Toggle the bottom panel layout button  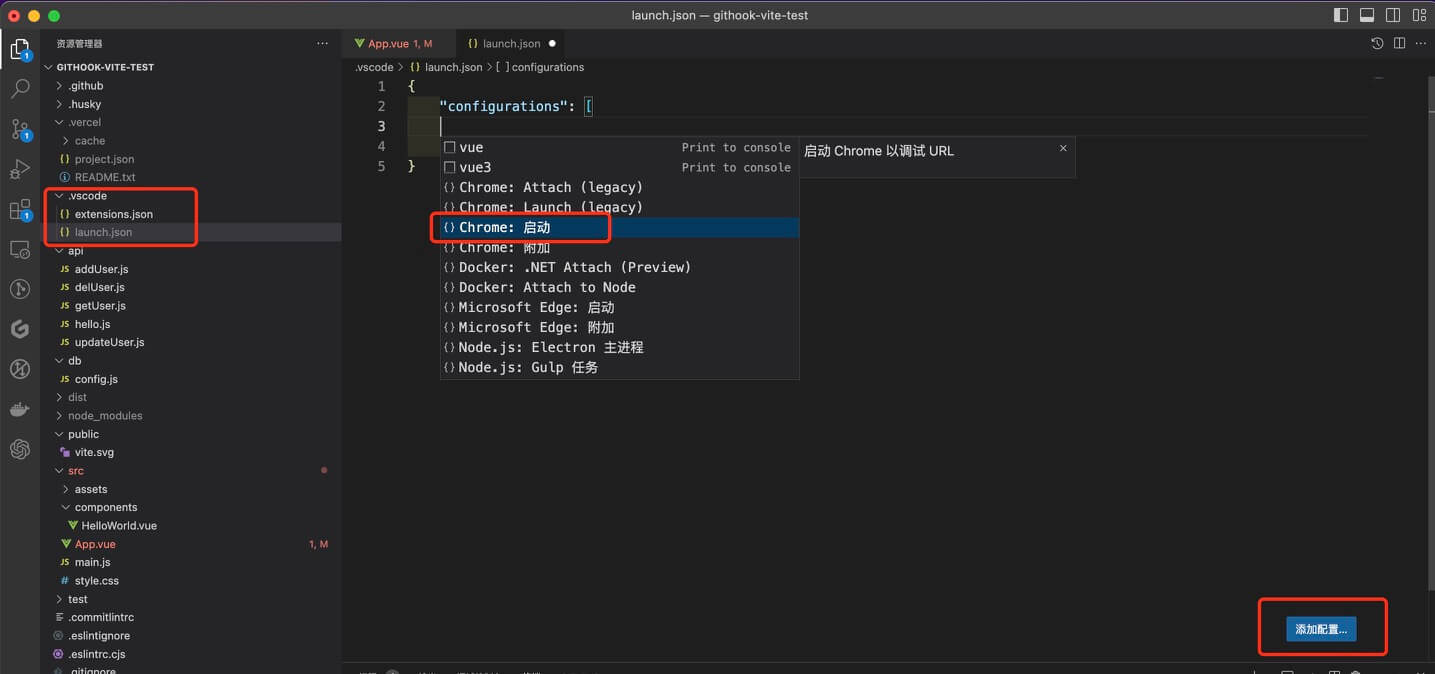tap(1367, 15)
